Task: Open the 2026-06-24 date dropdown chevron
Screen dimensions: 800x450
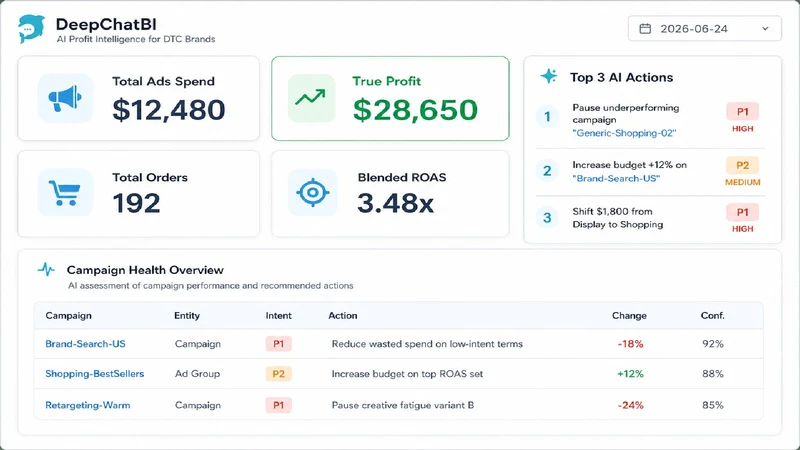Action: point(765,29)
